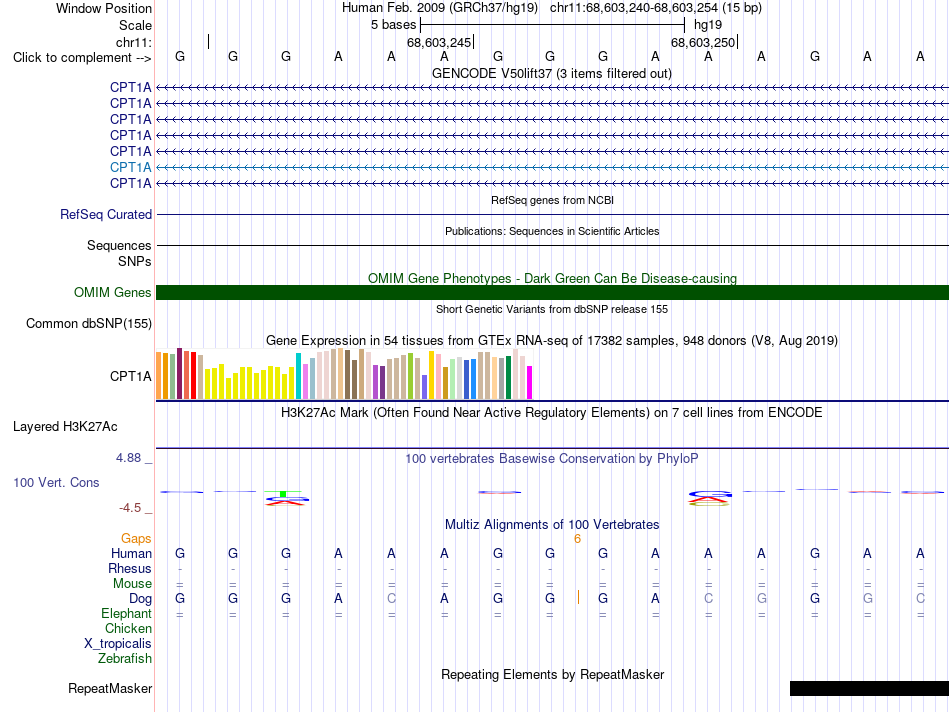Screen dimensions: 950x712
Task: Click the dark green OMIM Genes bar
Action: (x=552, y=293)
